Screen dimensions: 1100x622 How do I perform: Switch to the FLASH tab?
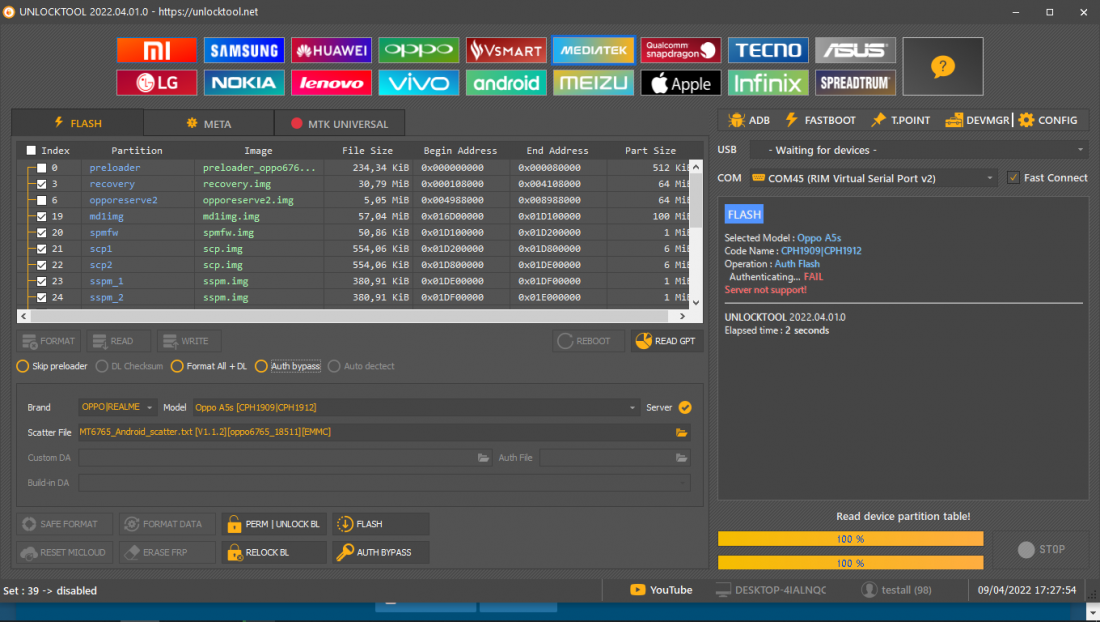click(78, 123)
